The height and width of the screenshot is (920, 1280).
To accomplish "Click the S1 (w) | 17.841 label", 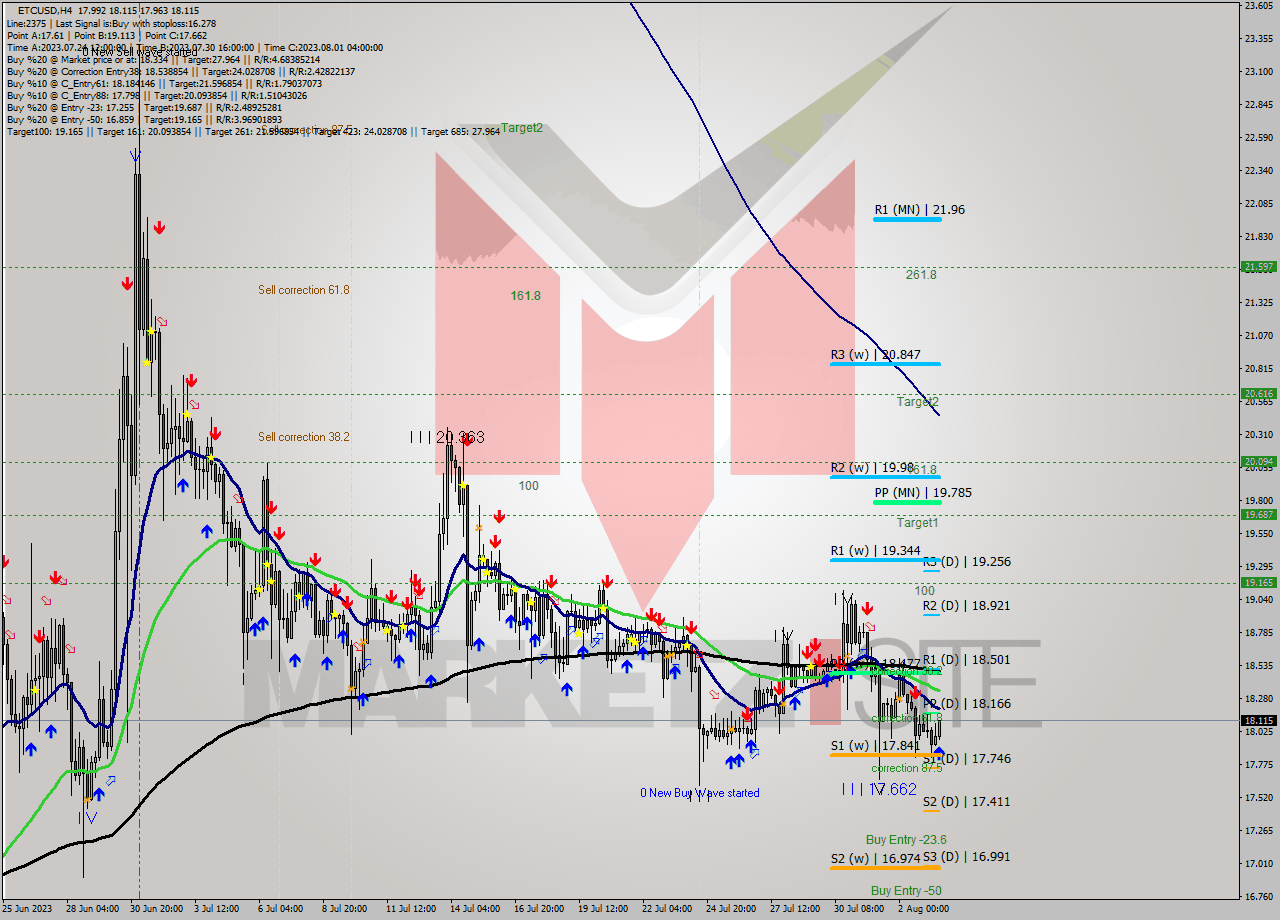I will click(x=875, y=746).
